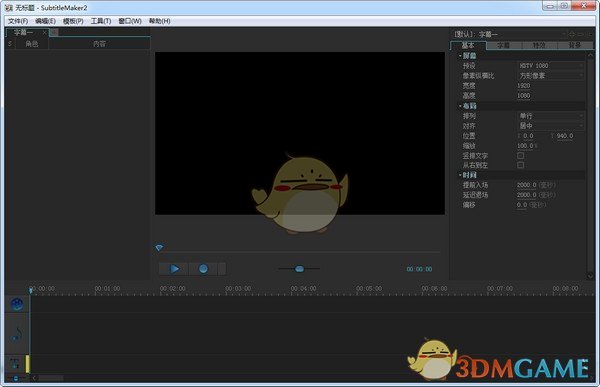This screenshot has height=387, width=600.
Task: Click the round record button beside Play
Action: click(x=203, y=269)
